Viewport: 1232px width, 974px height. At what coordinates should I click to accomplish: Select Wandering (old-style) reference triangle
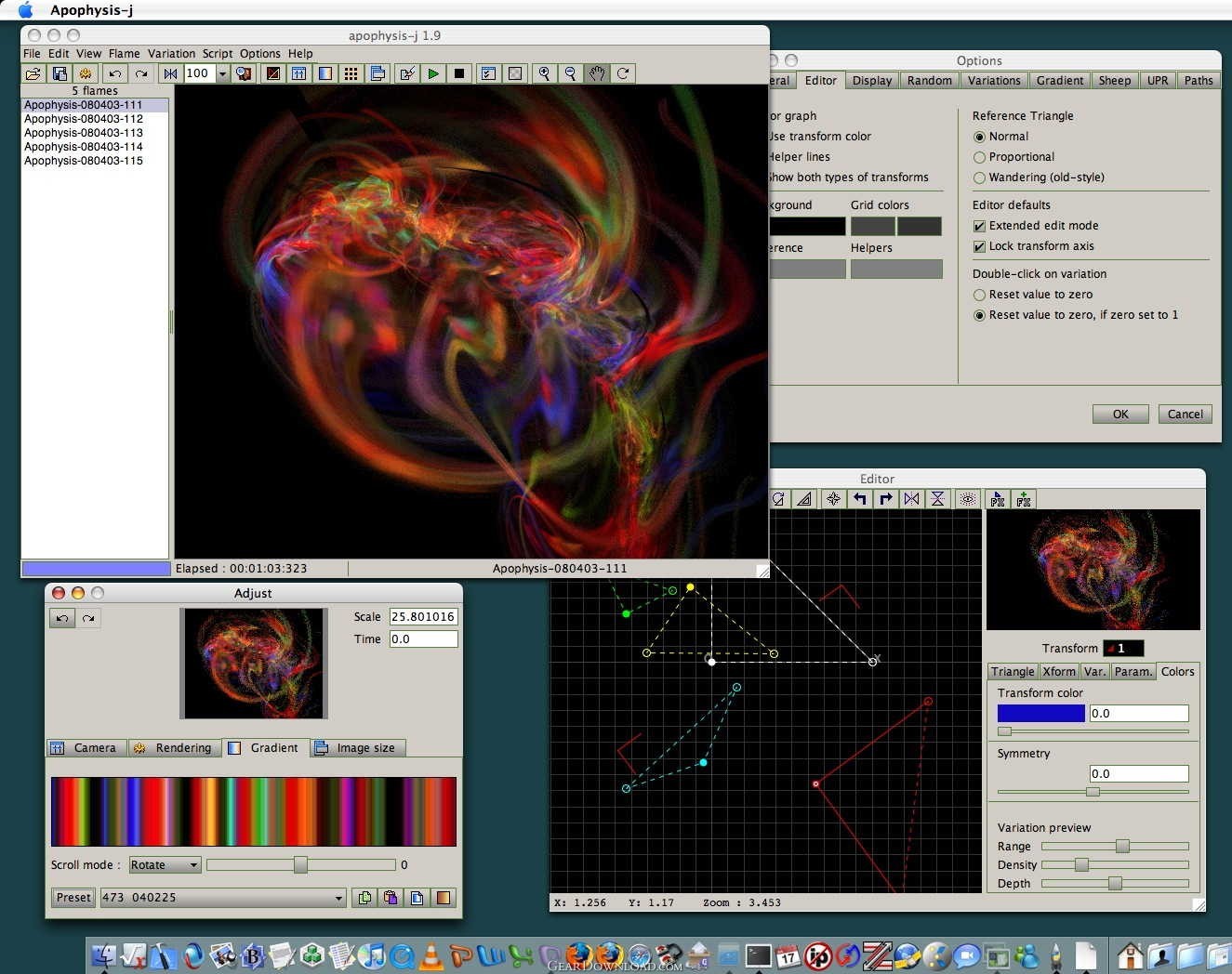click(979, 178)
